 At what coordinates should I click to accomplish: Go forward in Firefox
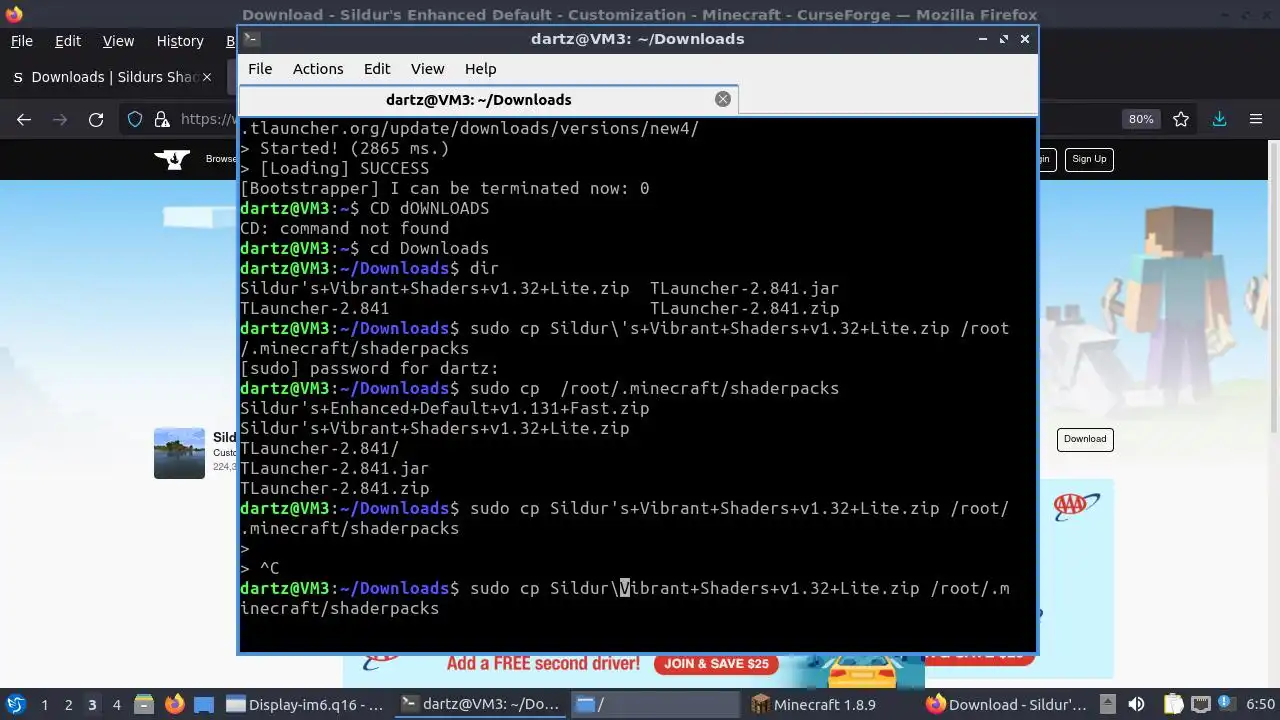60,119
